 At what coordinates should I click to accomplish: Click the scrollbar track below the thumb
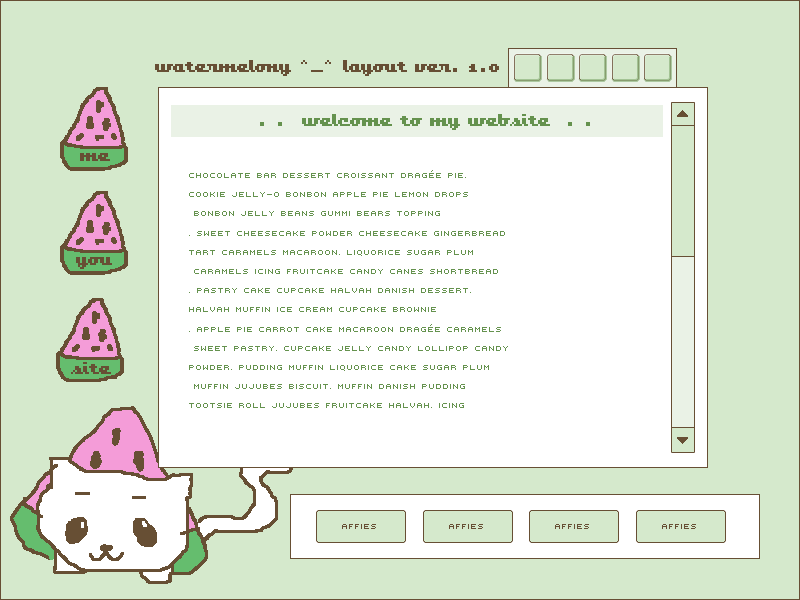point(683,340)
